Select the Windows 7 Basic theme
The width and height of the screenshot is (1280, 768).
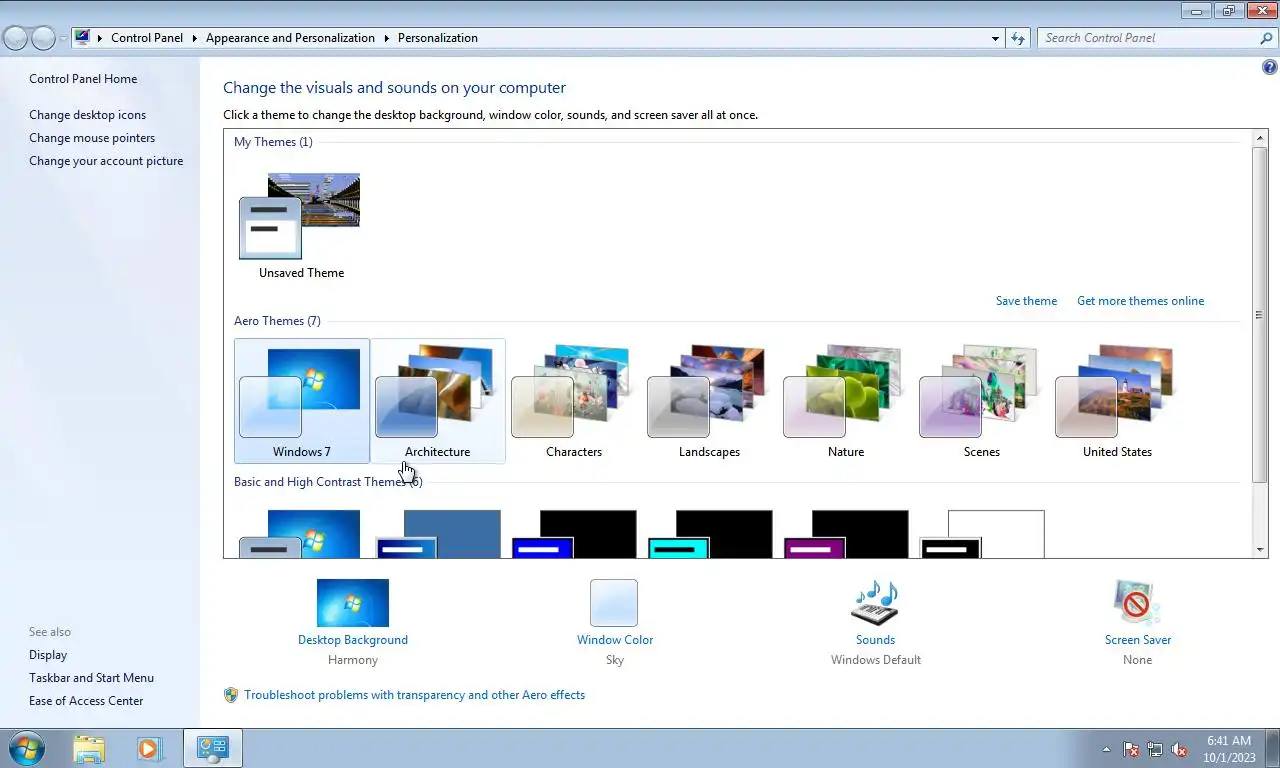(x=301, y=533)
